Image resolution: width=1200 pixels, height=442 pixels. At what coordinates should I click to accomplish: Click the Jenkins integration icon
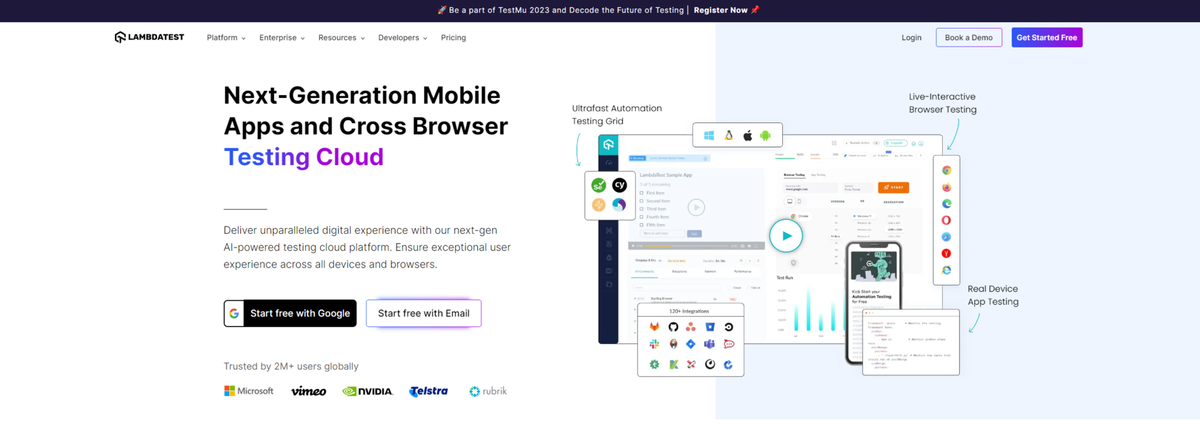673,345
